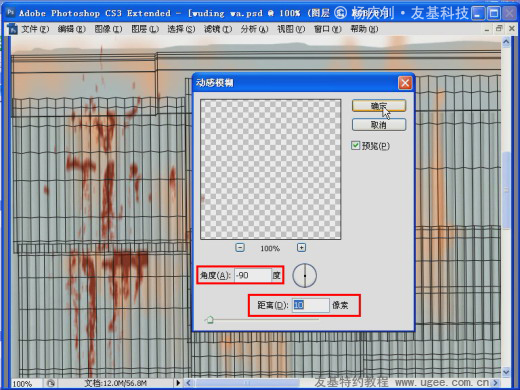This screenshot has height=390, width=520.
Task: Click the angle dial wheel
Action: click(x=305, y=276)
